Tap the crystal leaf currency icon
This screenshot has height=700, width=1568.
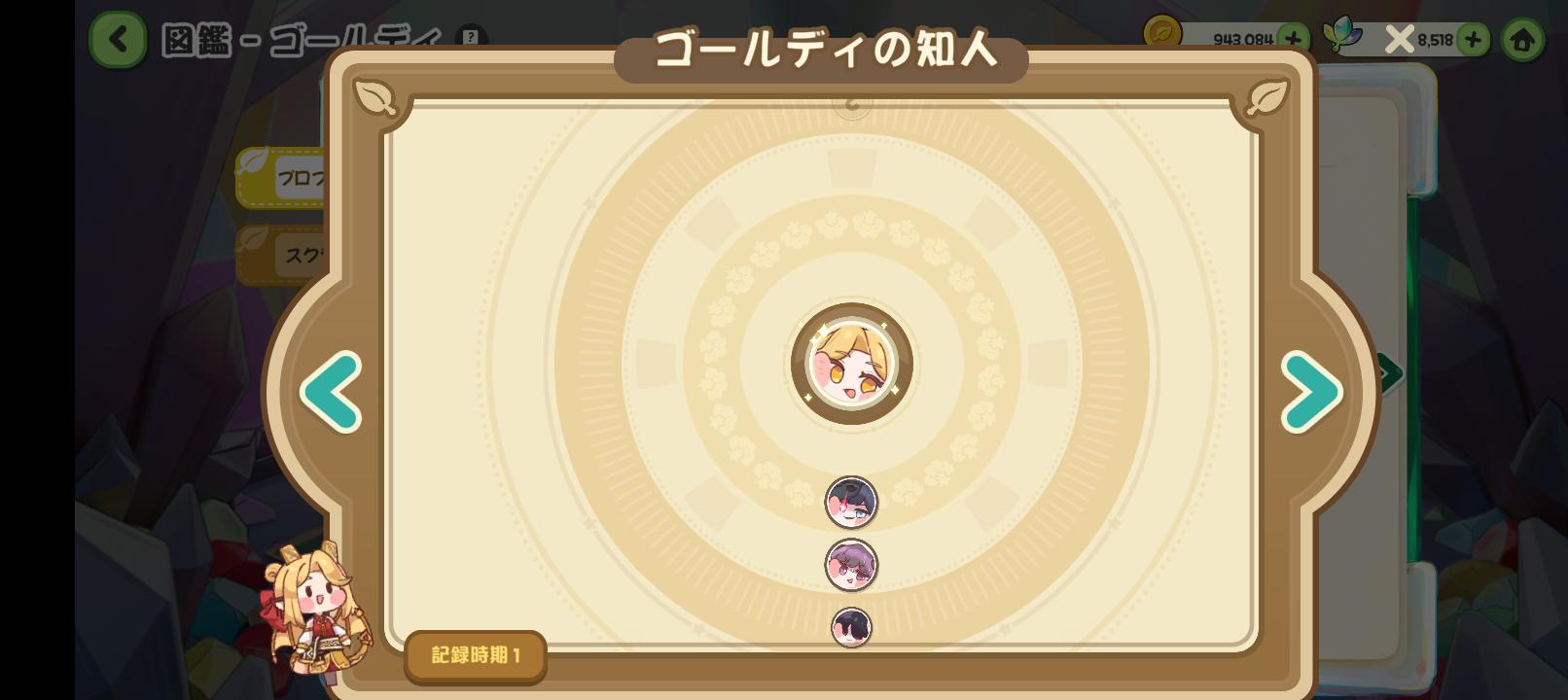pyautogui.click(x=1342, y=37)
